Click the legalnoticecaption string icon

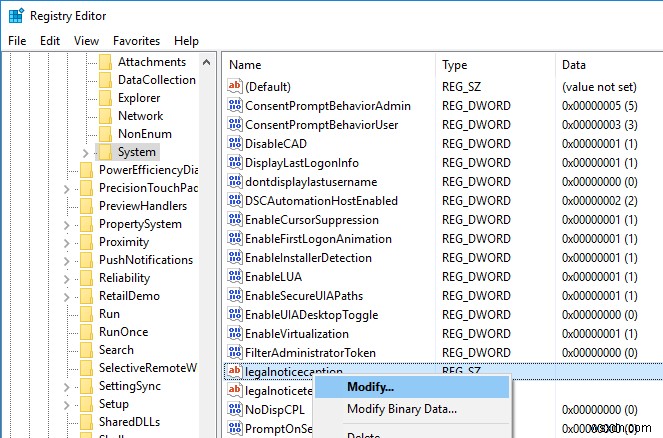235,371
